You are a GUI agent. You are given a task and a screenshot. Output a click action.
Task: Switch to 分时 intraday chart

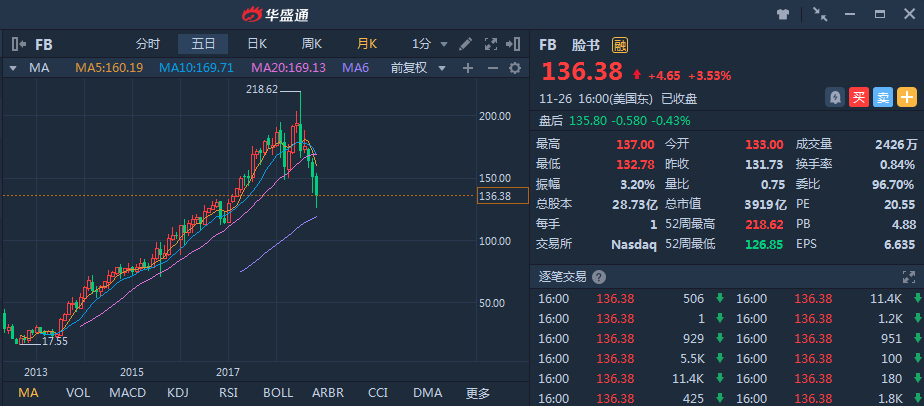point(147,44)
